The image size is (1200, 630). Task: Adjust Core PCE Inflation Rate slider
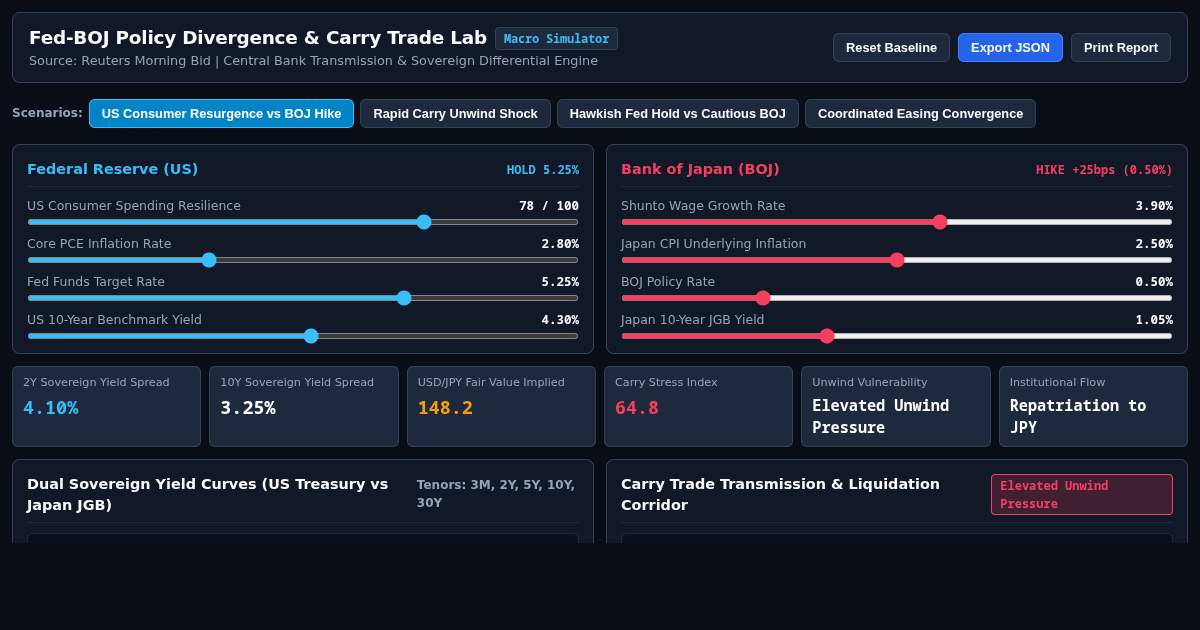(303, 260)
